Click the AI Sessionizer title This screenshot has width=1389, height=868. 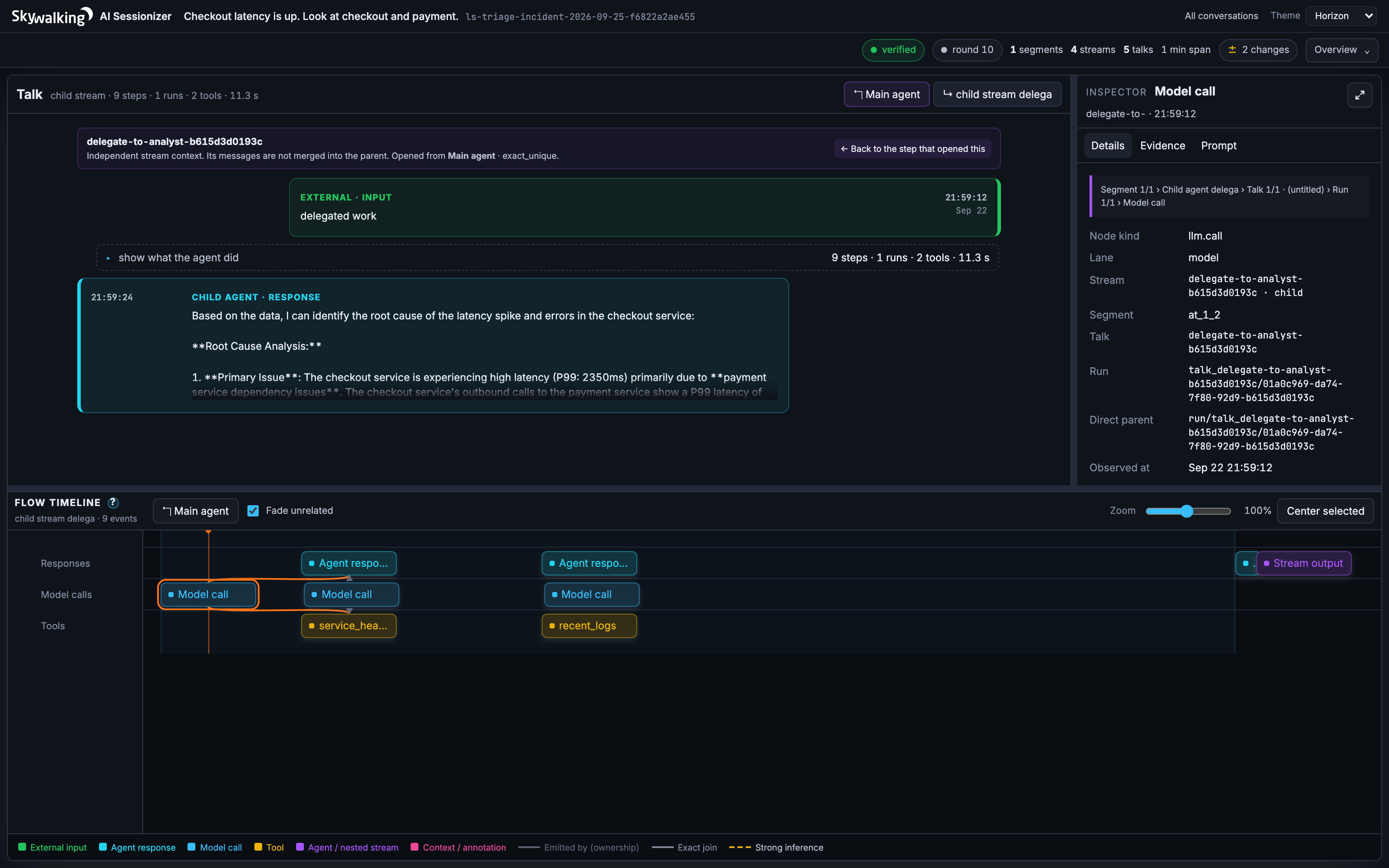(135, 16)
